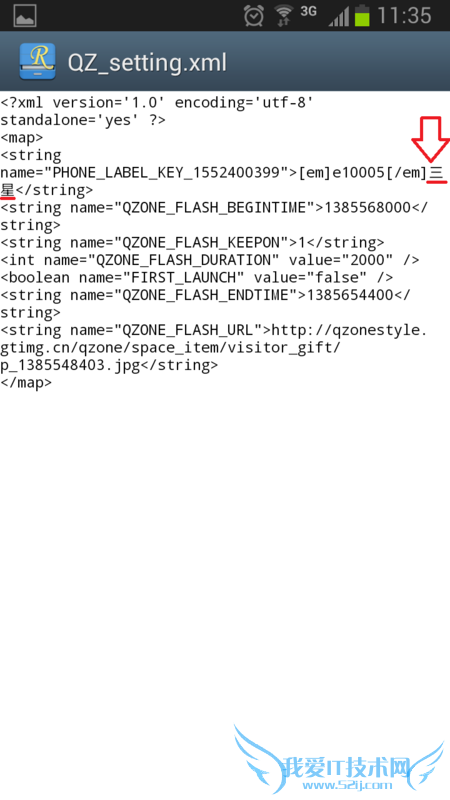Tap the underlined 星 character
Image resolution: width=450 pixels, height=800 pixels.
[x=8, y=190]
